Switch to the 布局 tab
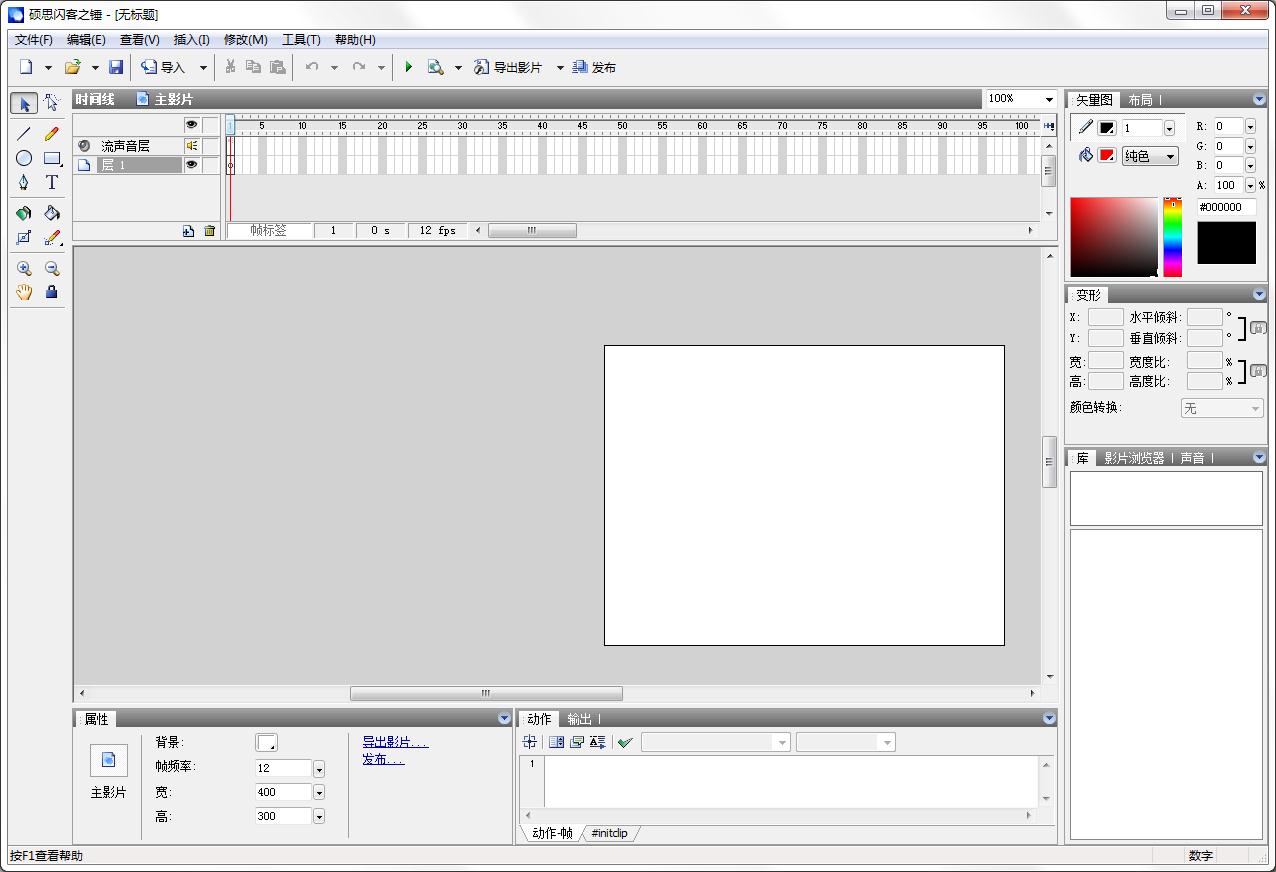 (x=1140, y=100)
